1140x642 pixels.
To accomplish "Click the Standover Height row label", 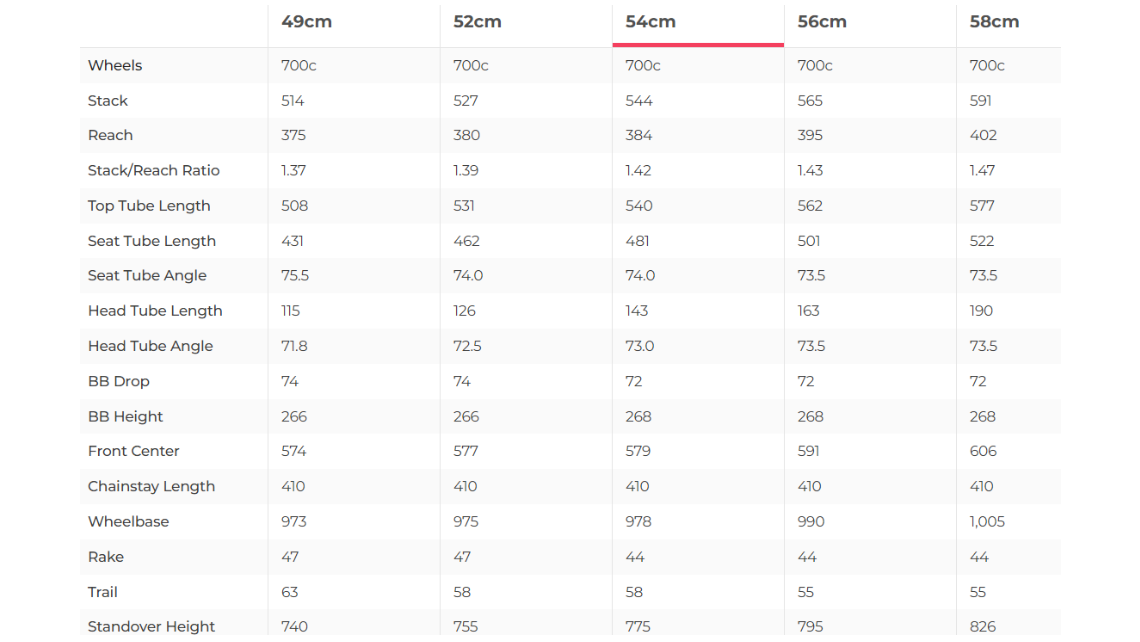I will [151, 627].
